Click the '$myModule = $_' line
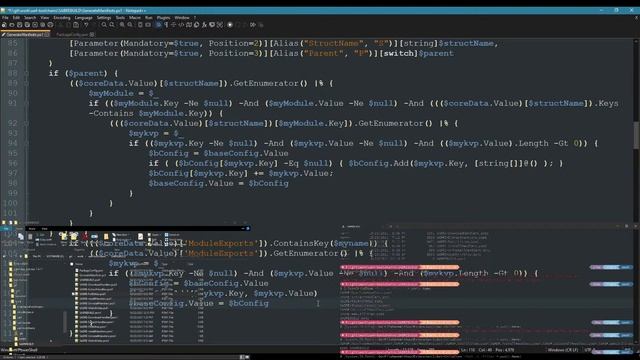The image size is (640, 360). click(124, 93)
